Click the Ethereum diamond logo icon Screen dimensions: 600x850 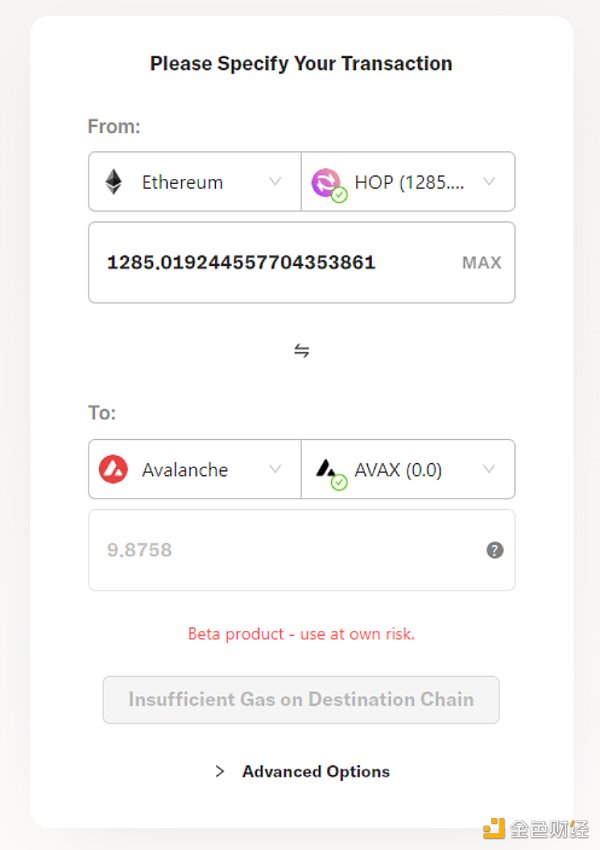(114, 182)
